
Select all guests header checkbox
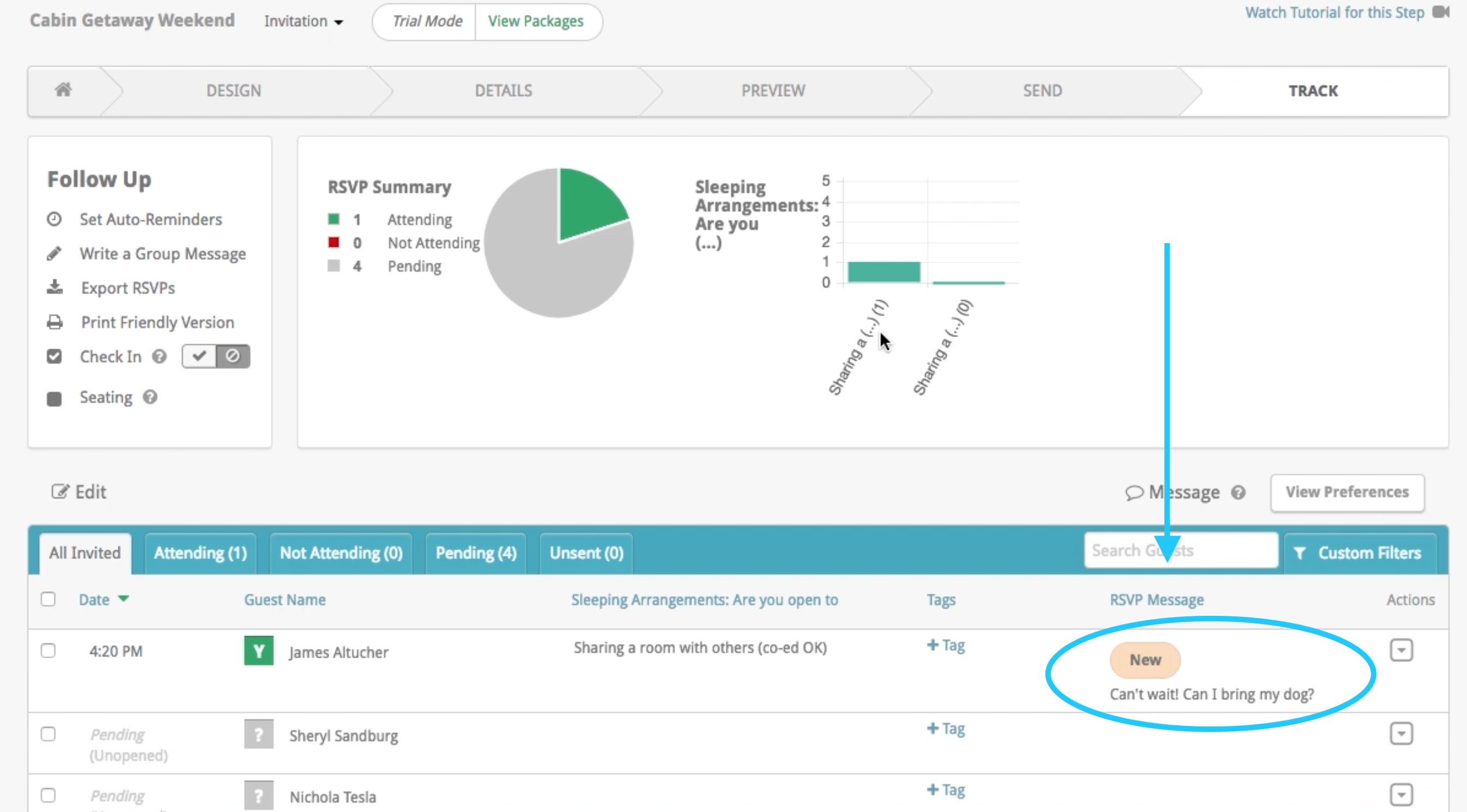tap(49, 599)
